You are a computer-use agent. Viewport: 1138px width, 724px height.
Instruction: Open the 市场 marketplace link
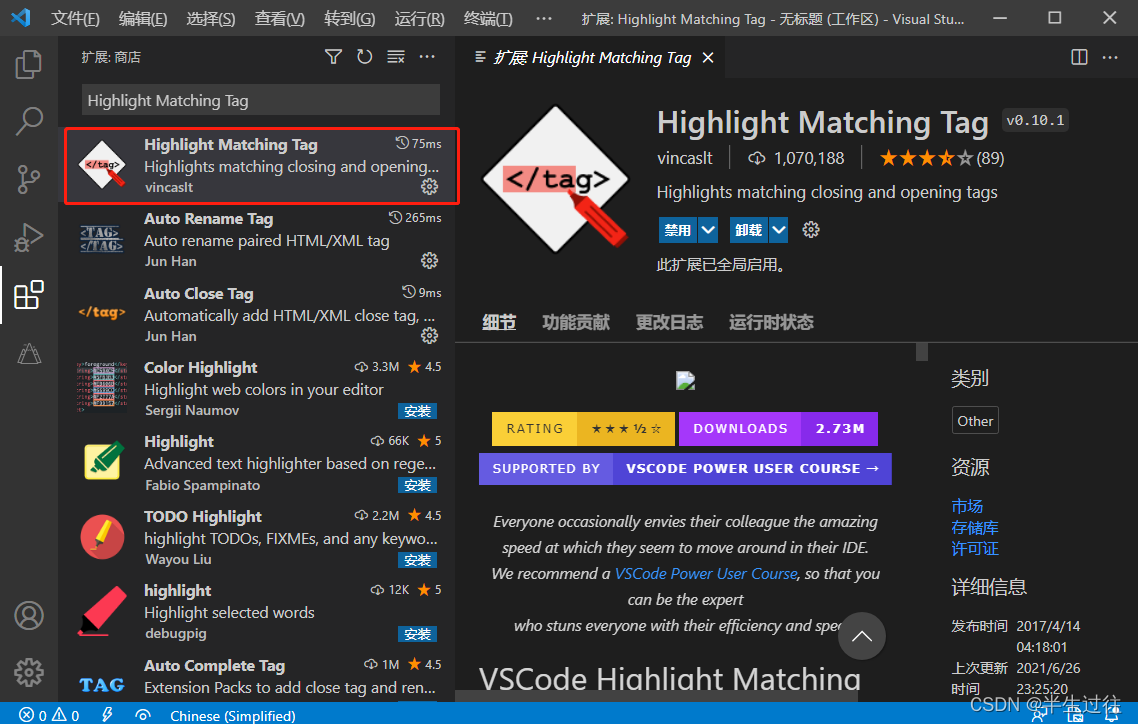[x=967, y=506]
